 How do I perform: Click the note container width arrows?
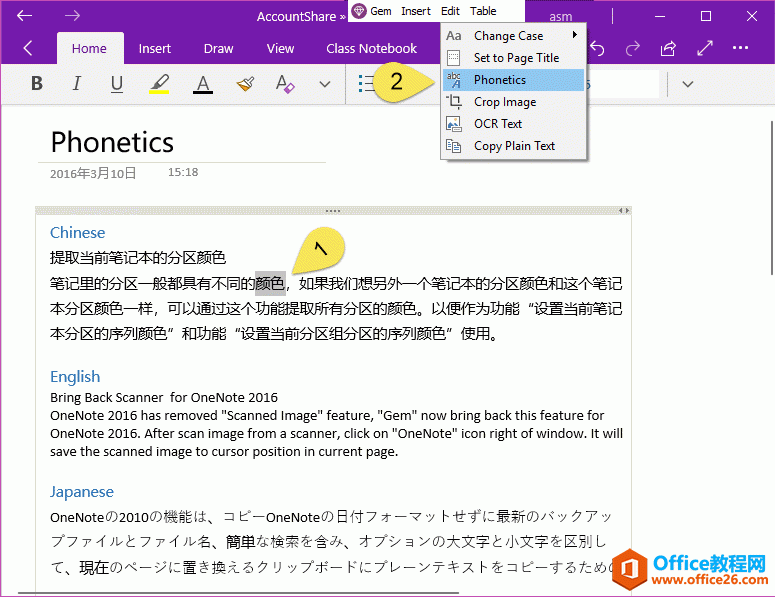pyautogui.click(x=624, y=211)
